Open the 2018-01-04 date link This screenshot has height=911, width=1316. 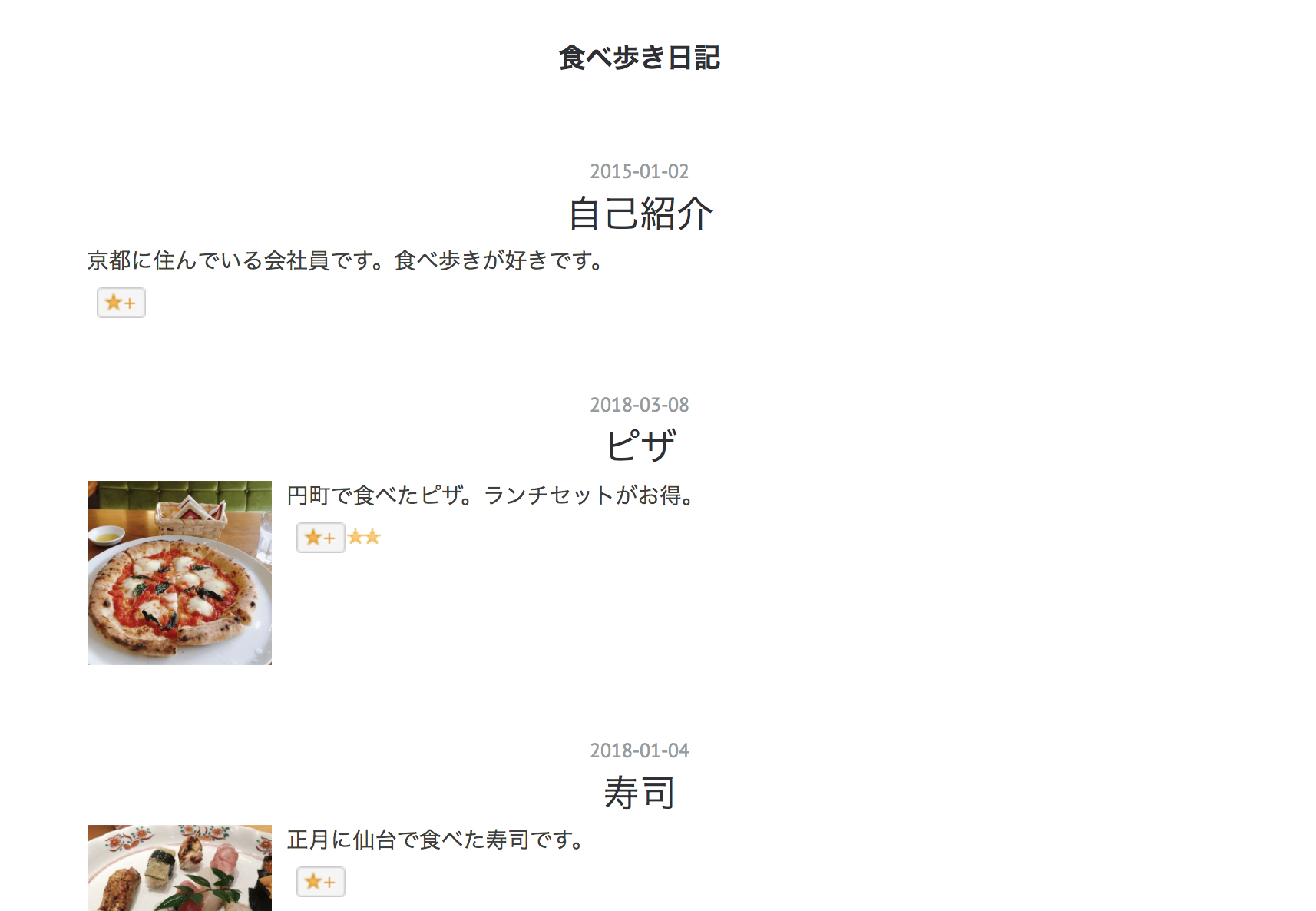[640, 750]
